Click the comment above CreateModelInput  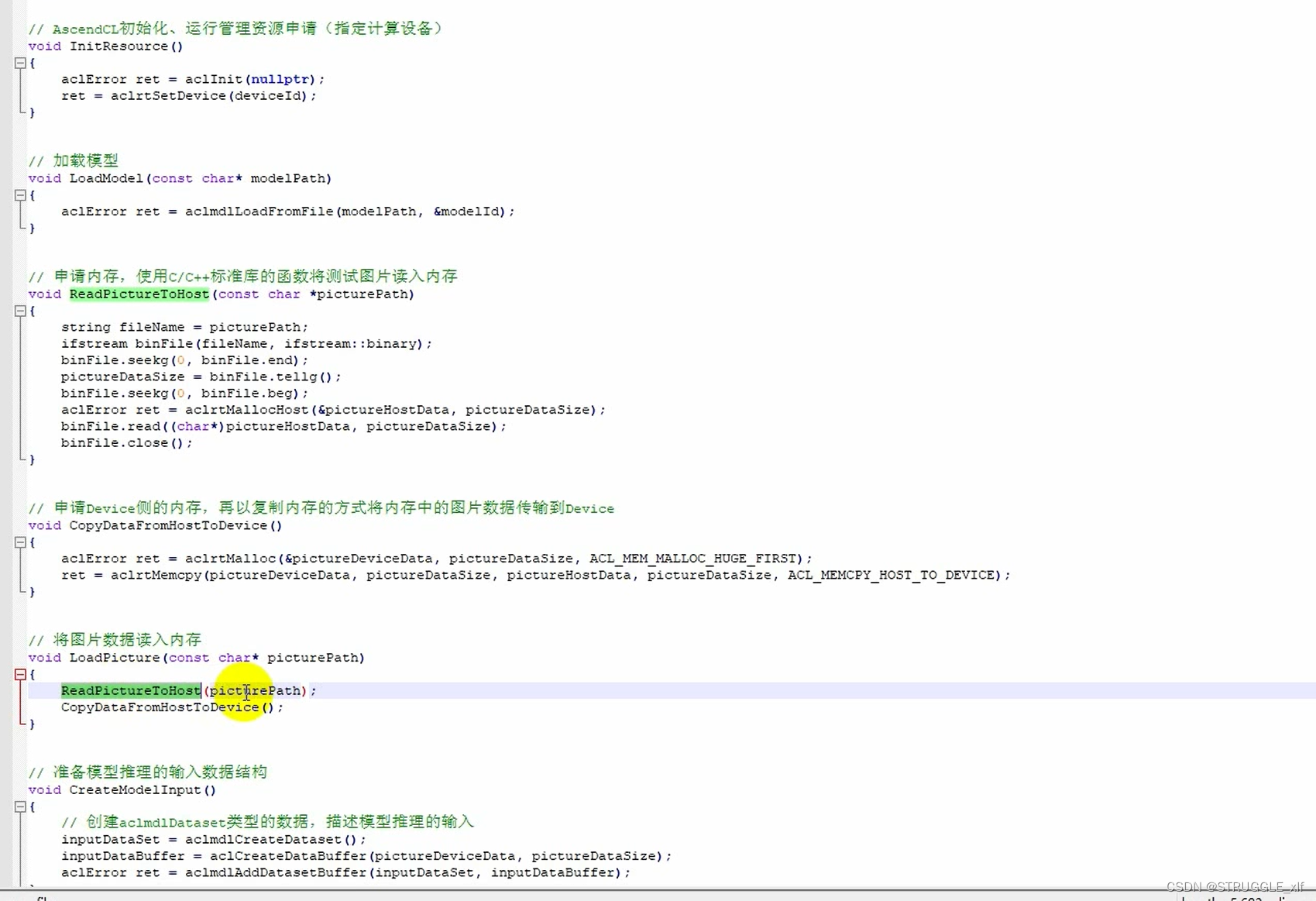pyautogui.click(x=148, y=772)
